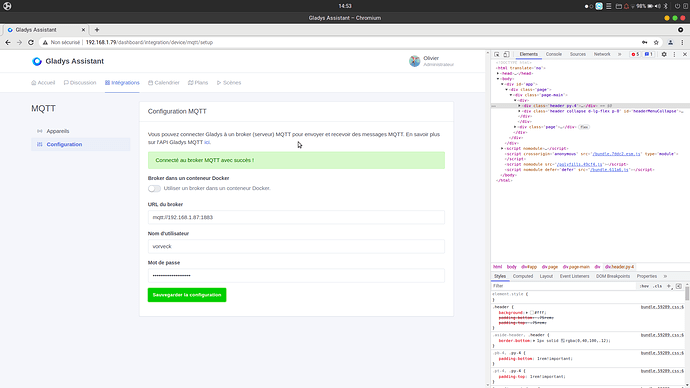This screenshot has width=690, height=388.
Task: Toggle the .cls class editor button
Action: coord(657,286)
